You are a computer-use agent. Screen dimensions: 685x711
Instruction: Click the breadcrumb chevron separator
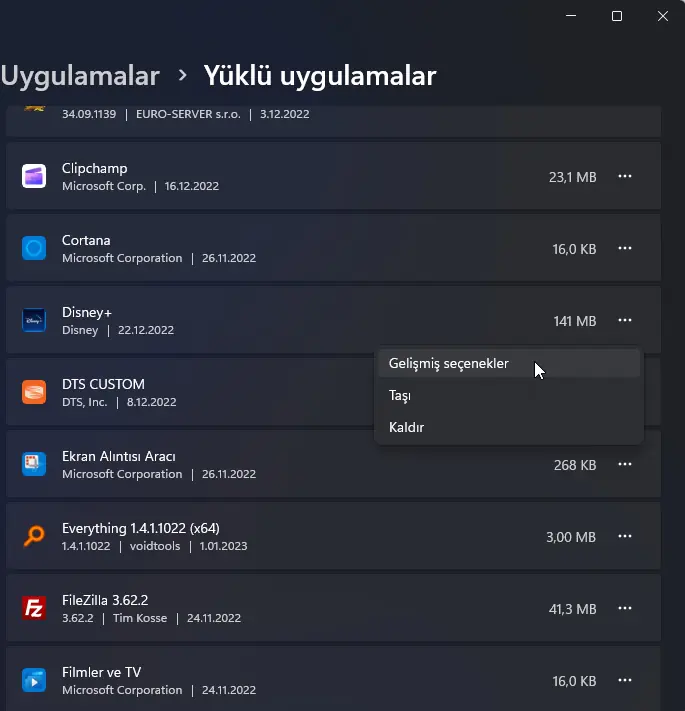[182, 75]
